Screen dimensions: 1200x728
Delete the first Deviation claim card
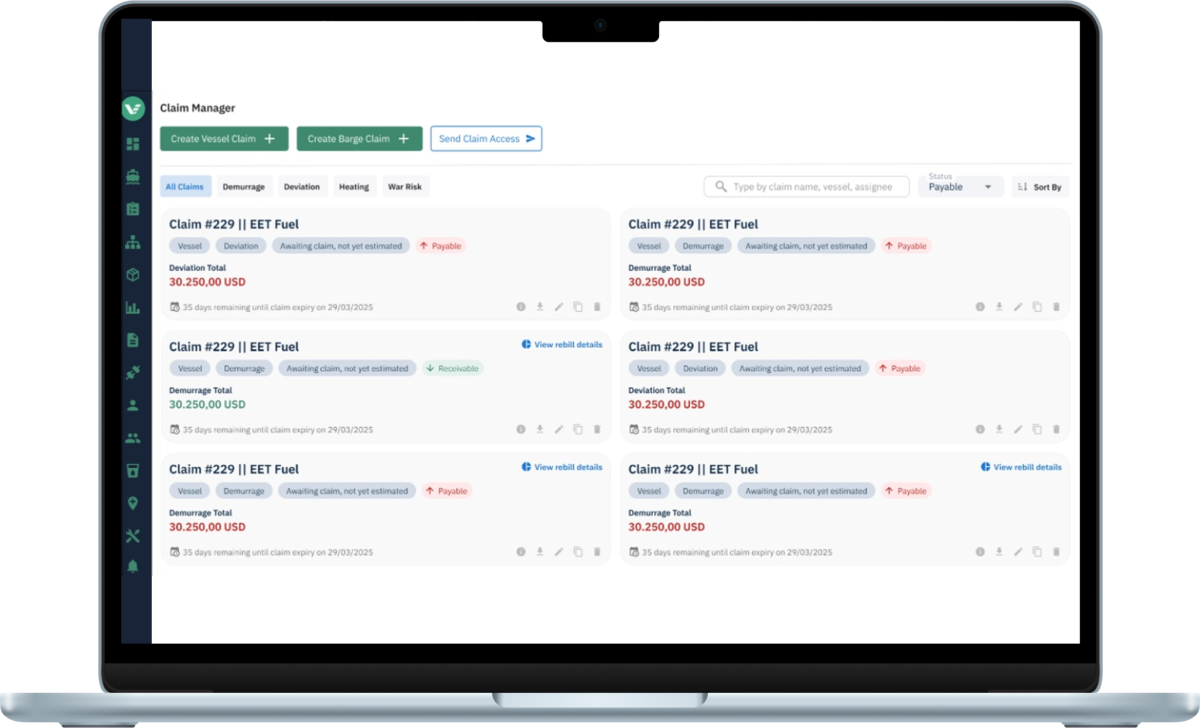pyautogui.click(x=597, y=307)
